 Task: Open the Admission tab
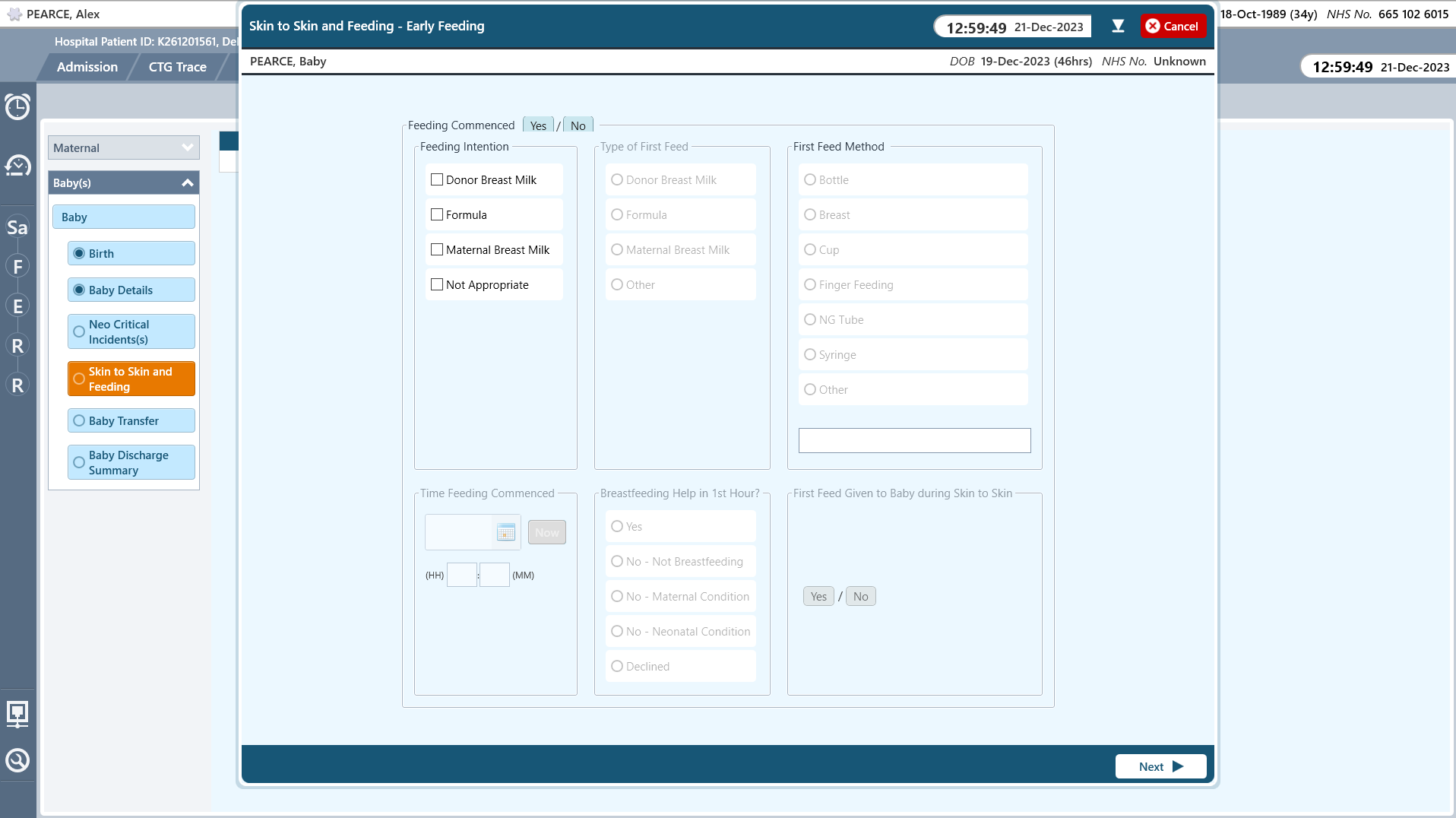(87, 67)
